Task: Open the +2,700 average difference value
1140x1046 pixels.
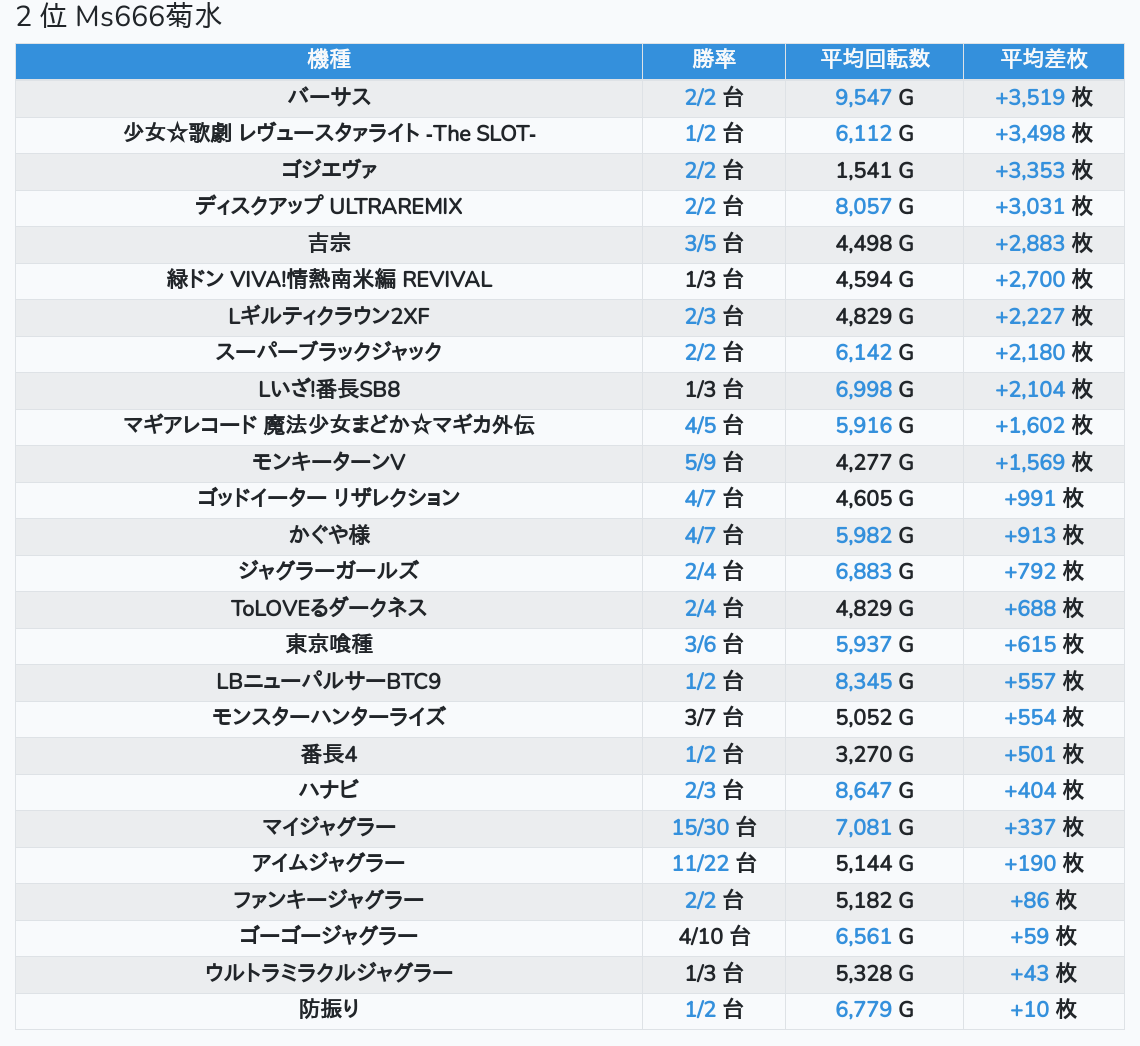Action: coord(1029,280)
